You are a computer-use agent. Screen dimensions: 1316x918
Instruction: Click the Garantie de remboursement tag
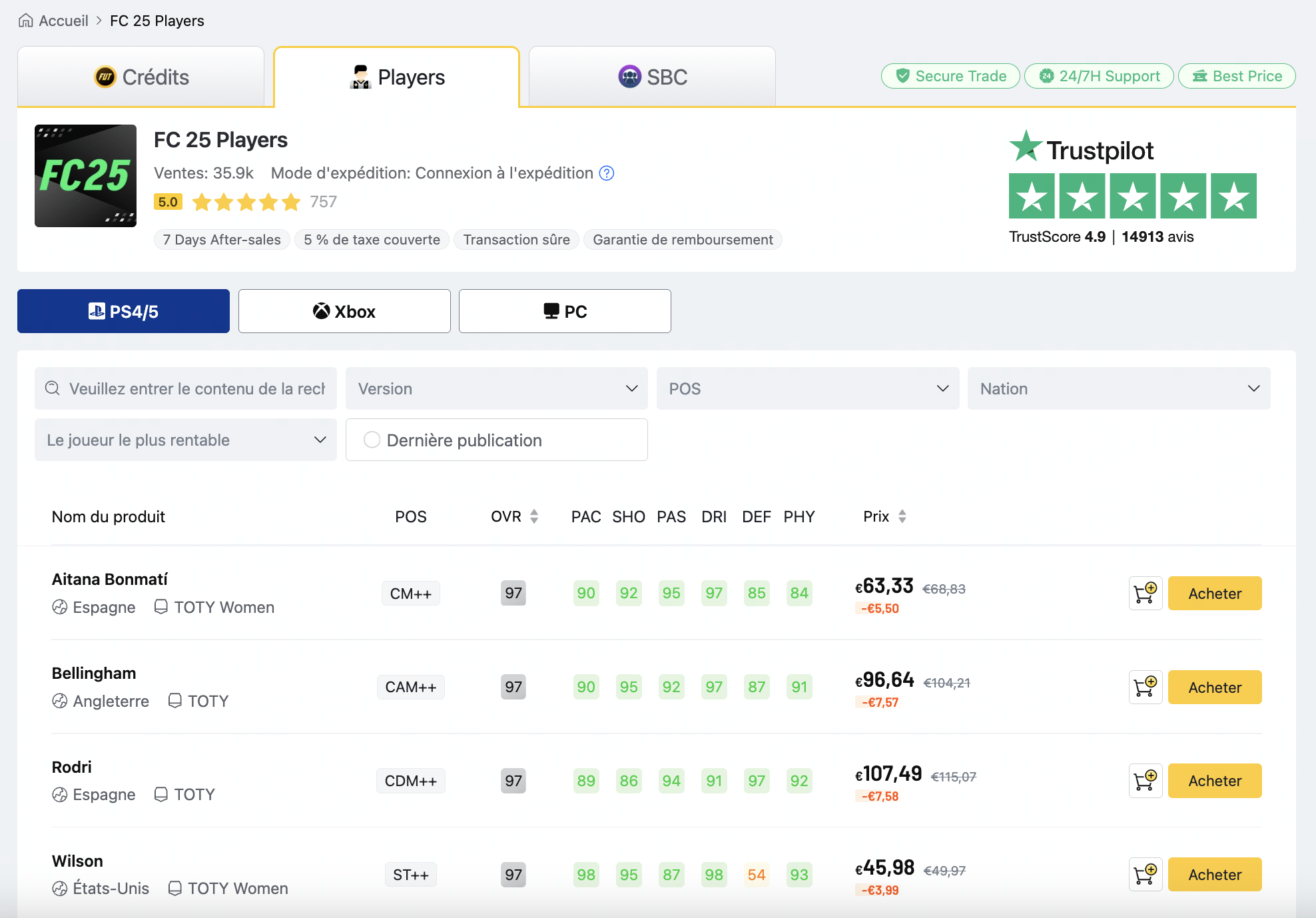click(683, 240)
